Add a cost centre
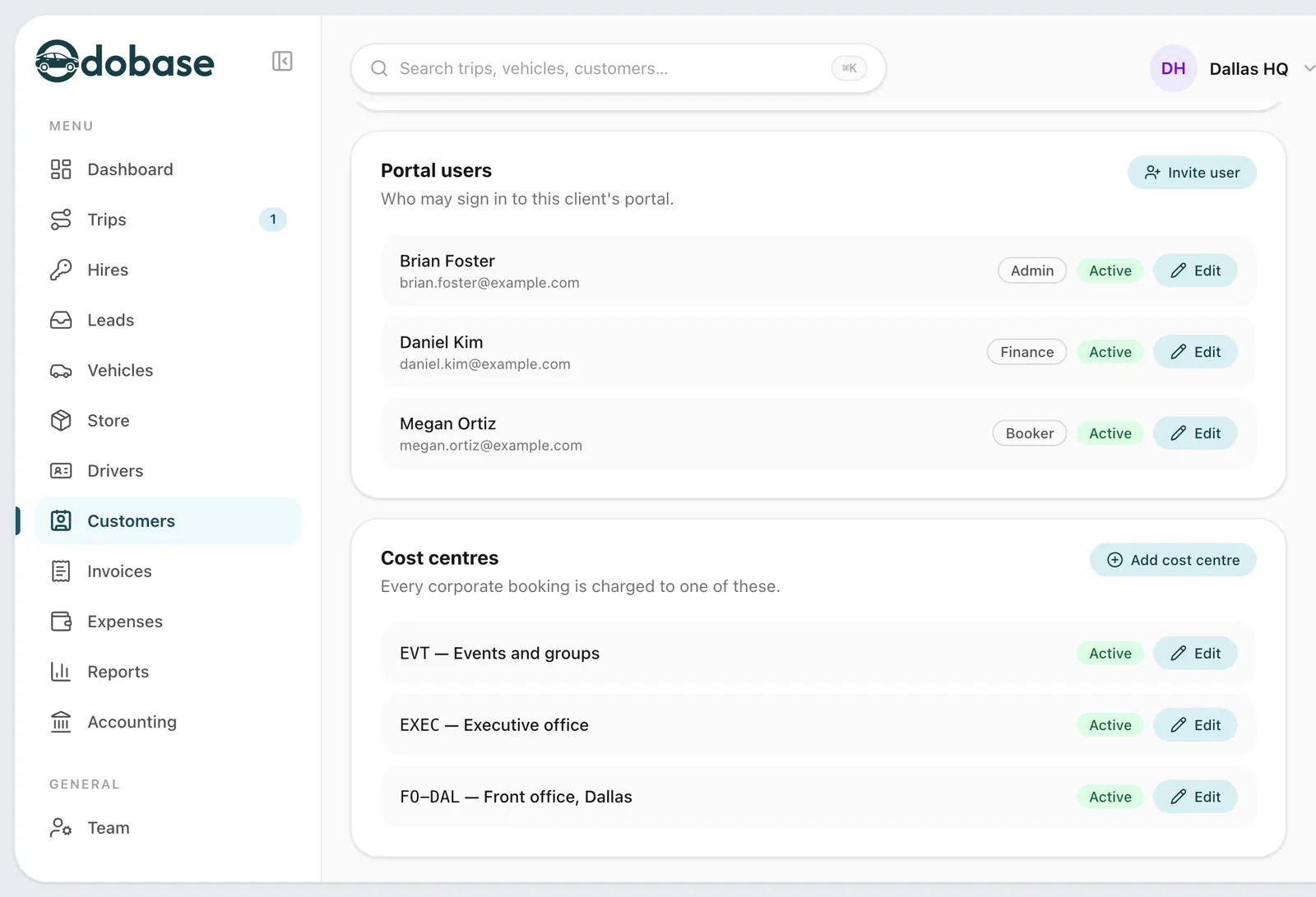The image size is (1316, 897). [x=1173, y=560]
